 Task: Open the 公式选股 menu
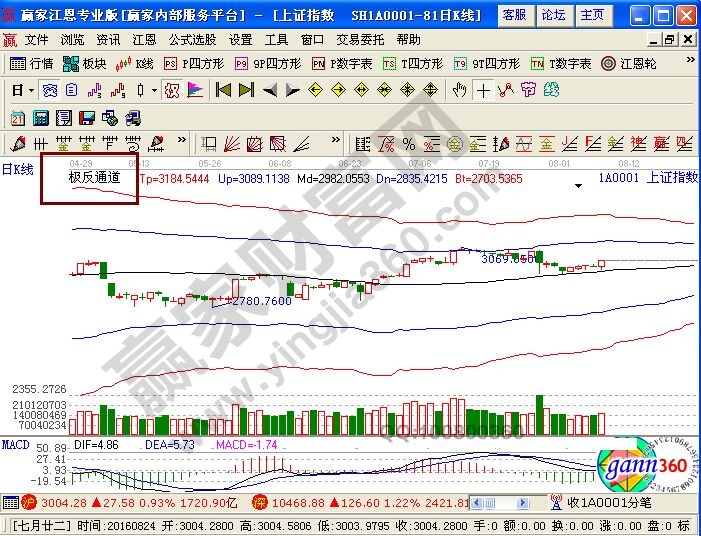(192, 40)
